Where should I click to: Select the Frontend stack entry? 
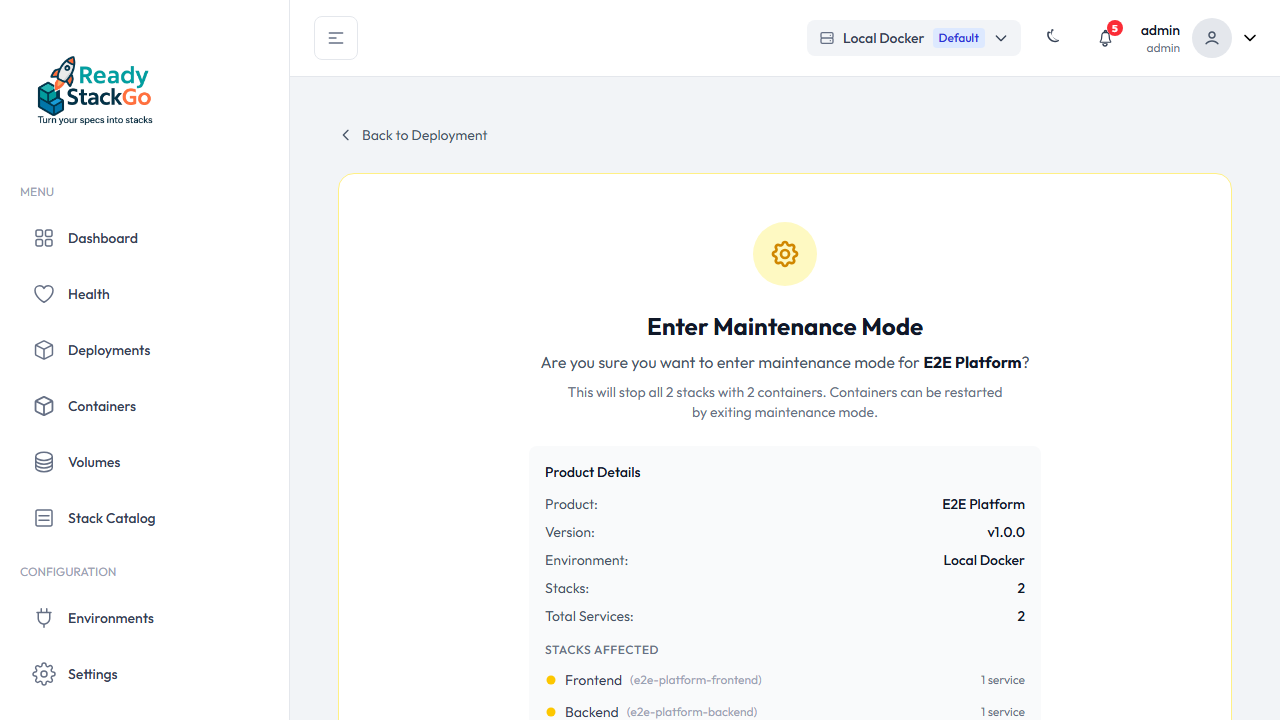(x=593, y=680)
